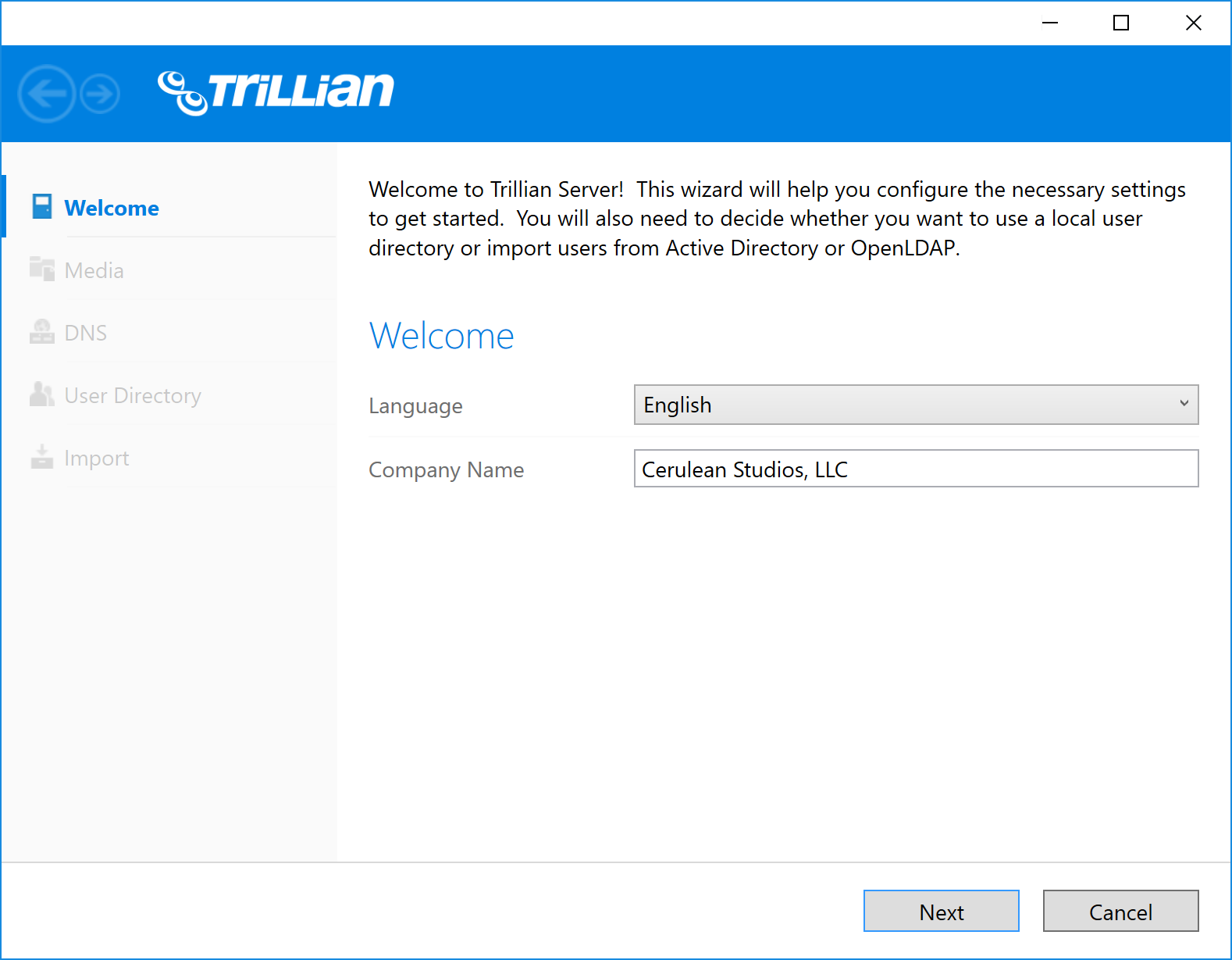Click the introductory Welcome to Trillian Server paragraph
Screen dimensions: 1232x960
(777, 219)
